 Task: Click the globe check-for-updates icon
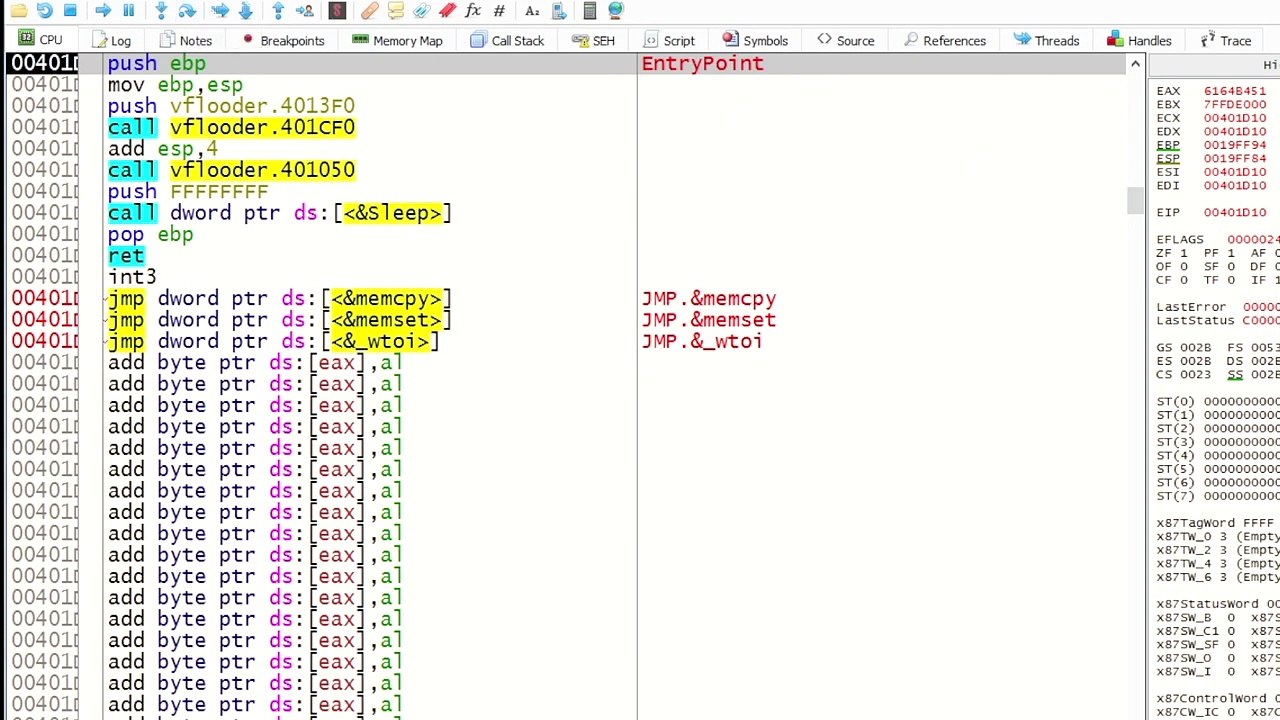pos(615,11)
